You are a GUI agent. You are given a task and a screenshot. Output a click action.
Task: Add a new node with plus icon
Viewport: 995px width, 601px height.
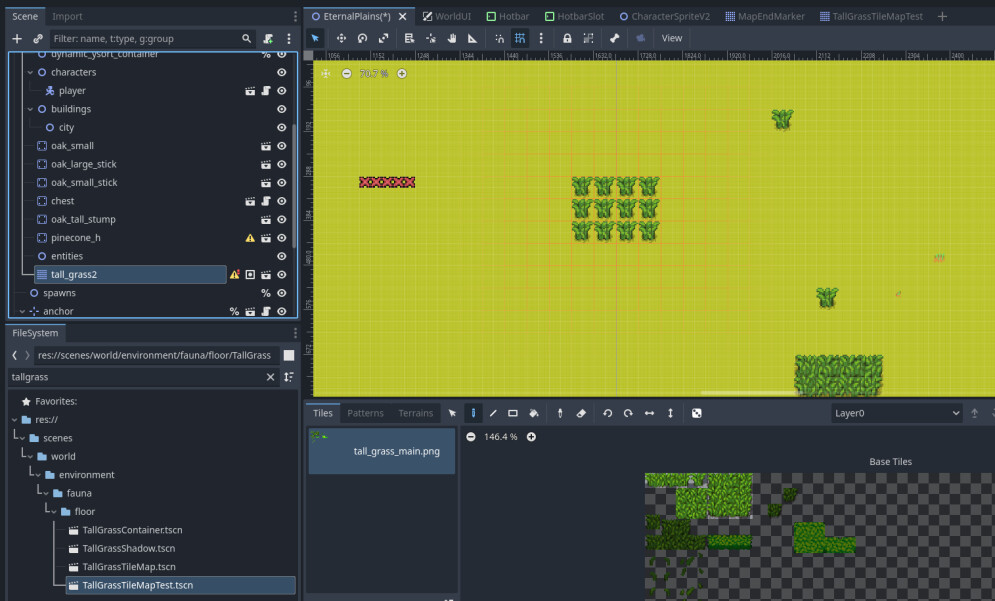click(x=17, y=39)
